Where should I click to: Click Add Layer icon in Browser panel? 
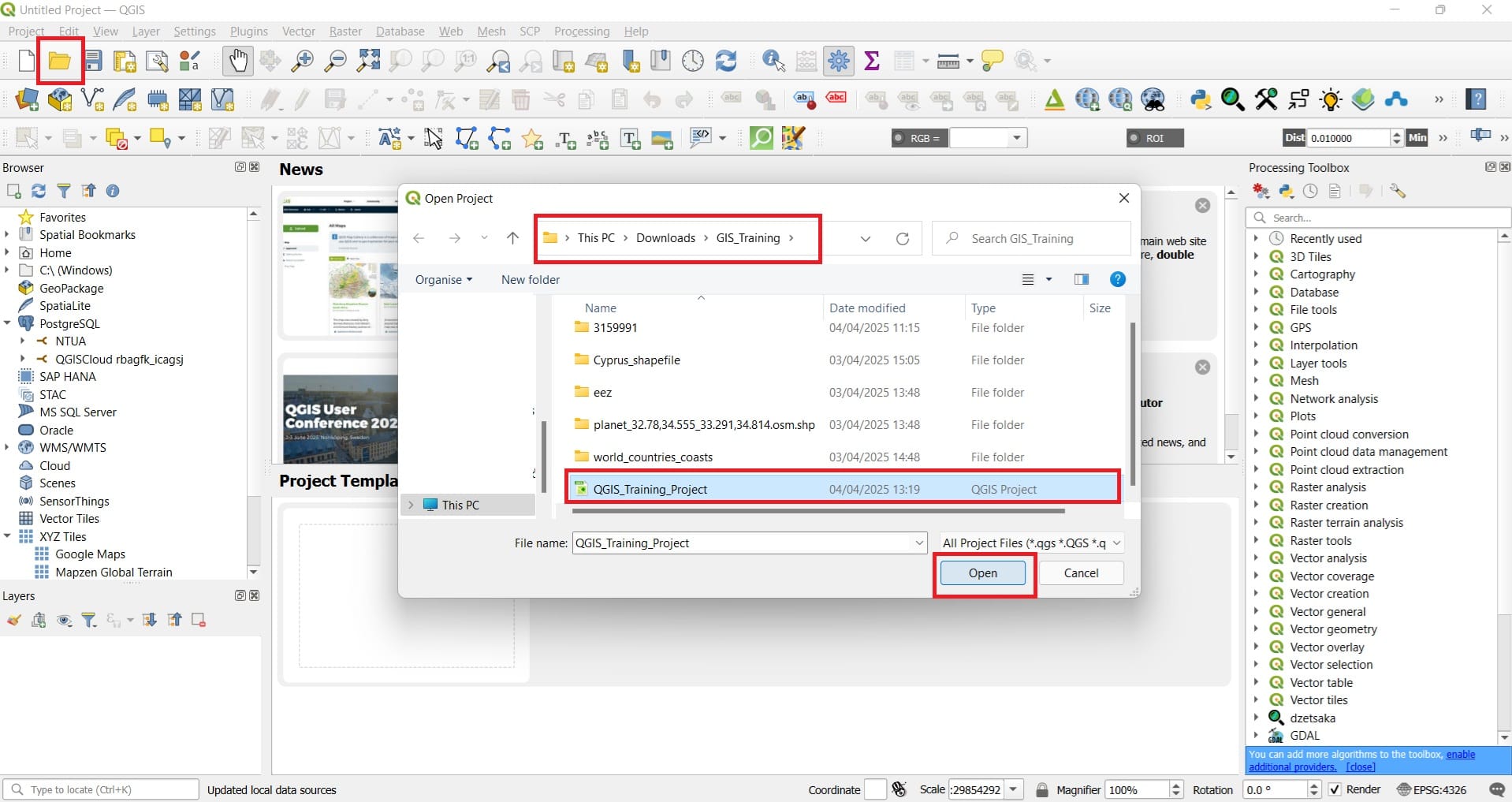(13, 191)
